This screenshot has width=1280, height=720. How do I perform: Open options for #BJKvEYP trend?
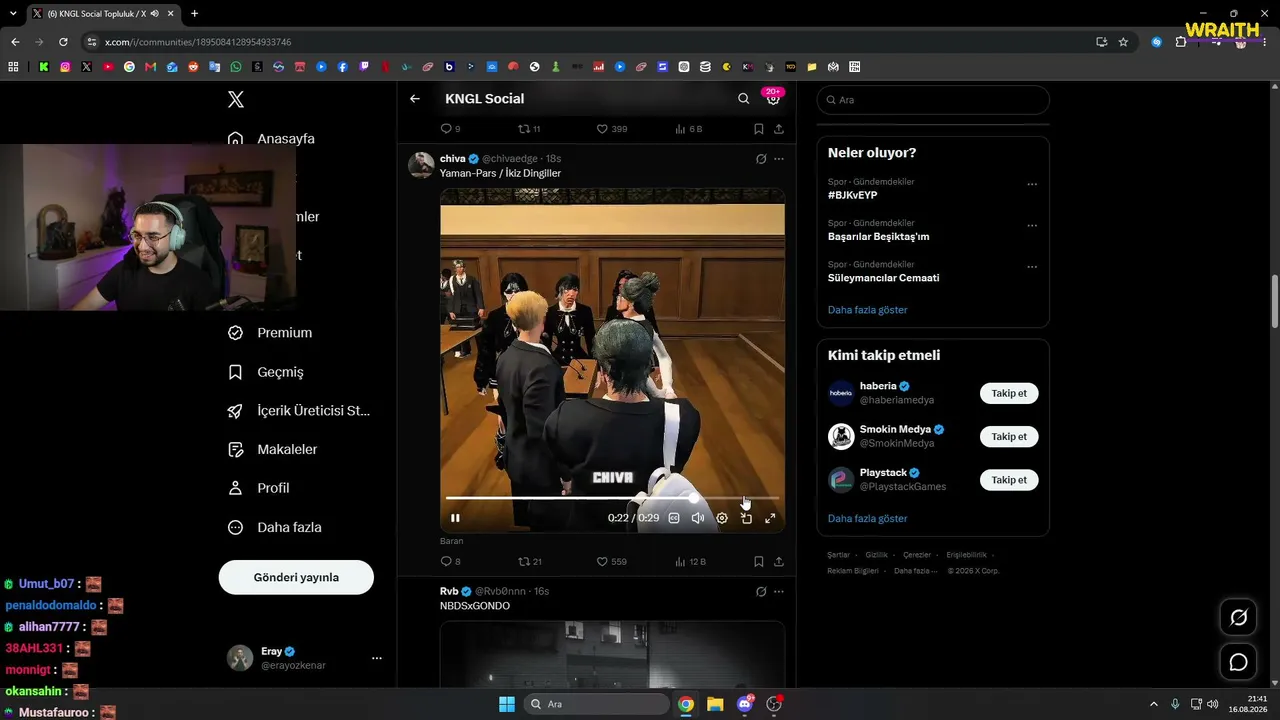coord(1032,184)
